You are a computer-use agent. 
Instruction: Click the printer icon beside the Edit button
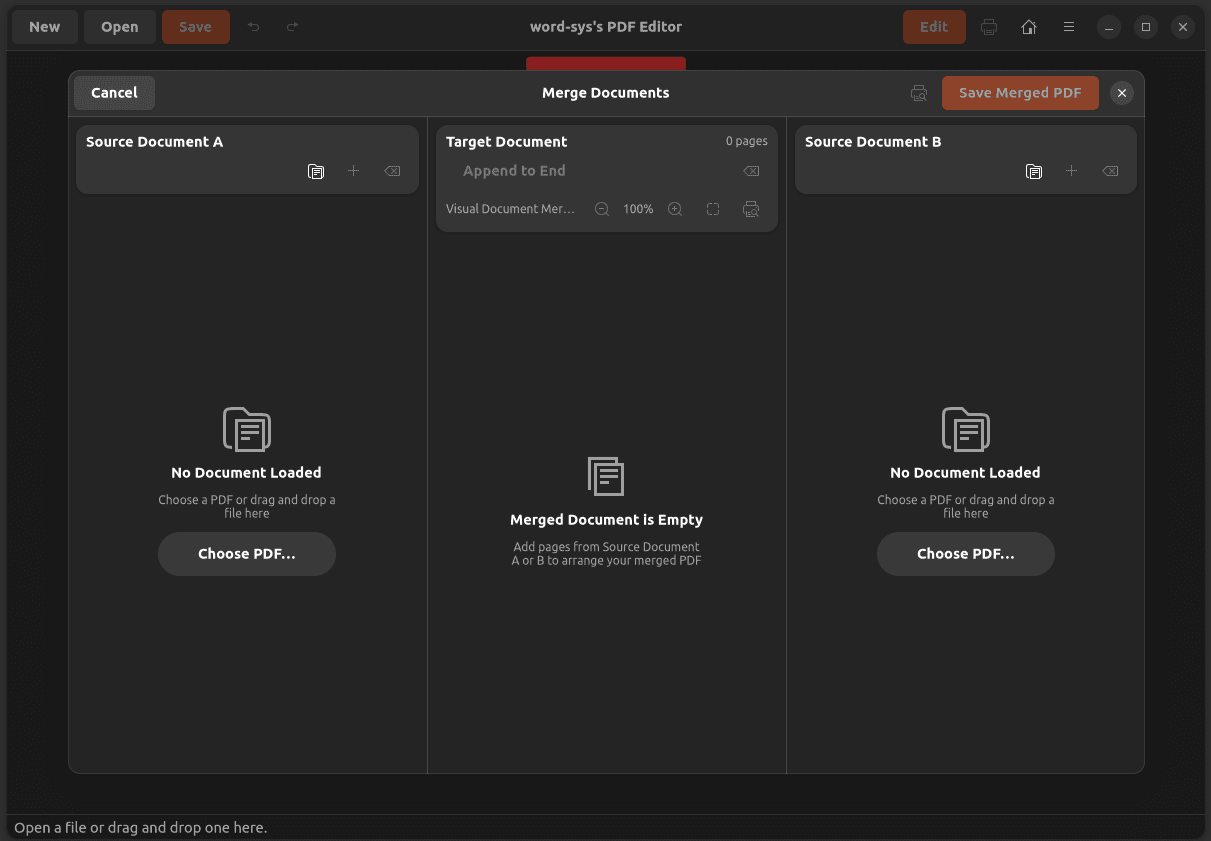click(x=989, y=27)
